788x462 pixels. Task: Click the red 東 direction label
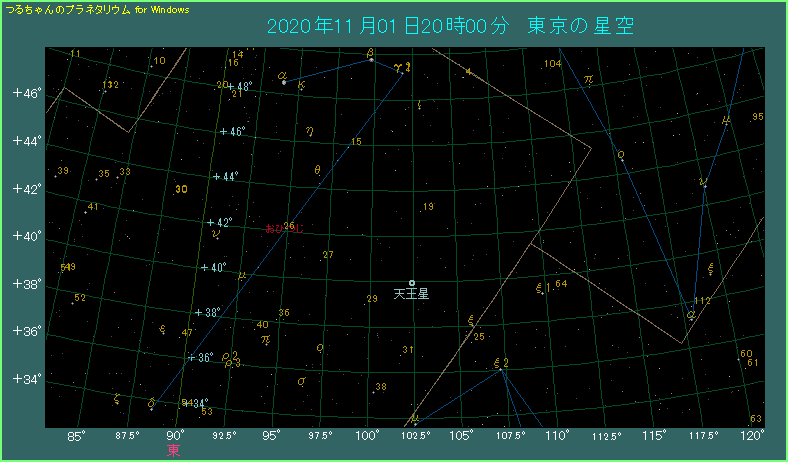click(173, 452)
